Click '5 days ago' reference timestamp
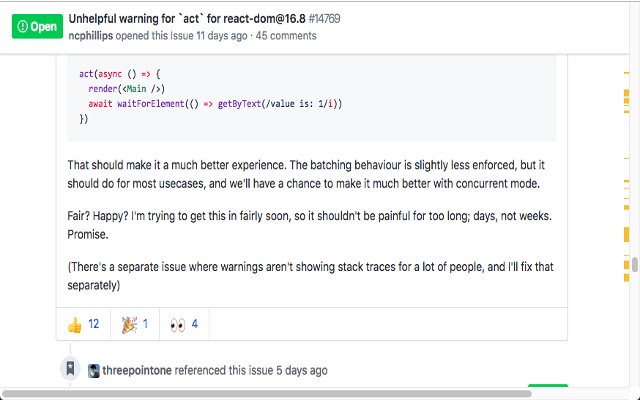Image resolution: width=640 pixels, height=400 pixels. tap(302, 371)
